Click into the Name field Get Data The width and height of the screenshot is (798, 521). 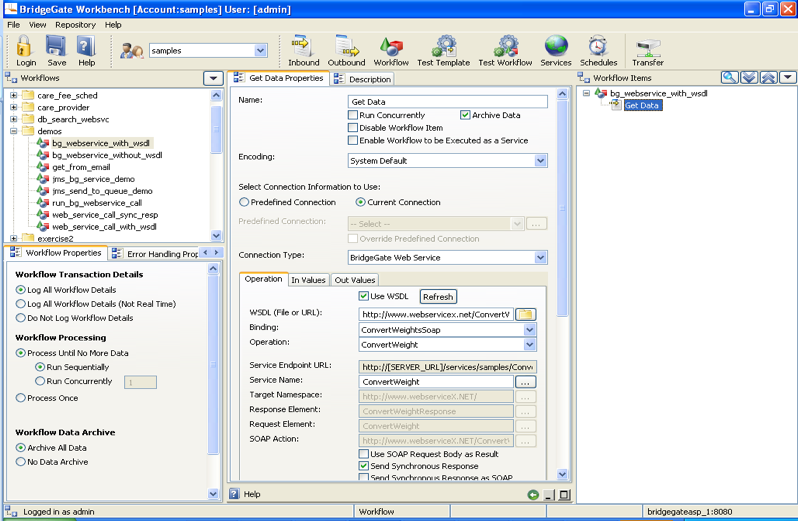point(448,102)
